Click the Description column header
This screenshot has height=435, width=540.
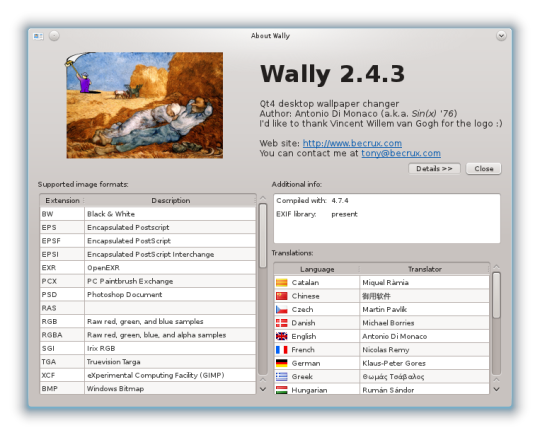[170, 200]
